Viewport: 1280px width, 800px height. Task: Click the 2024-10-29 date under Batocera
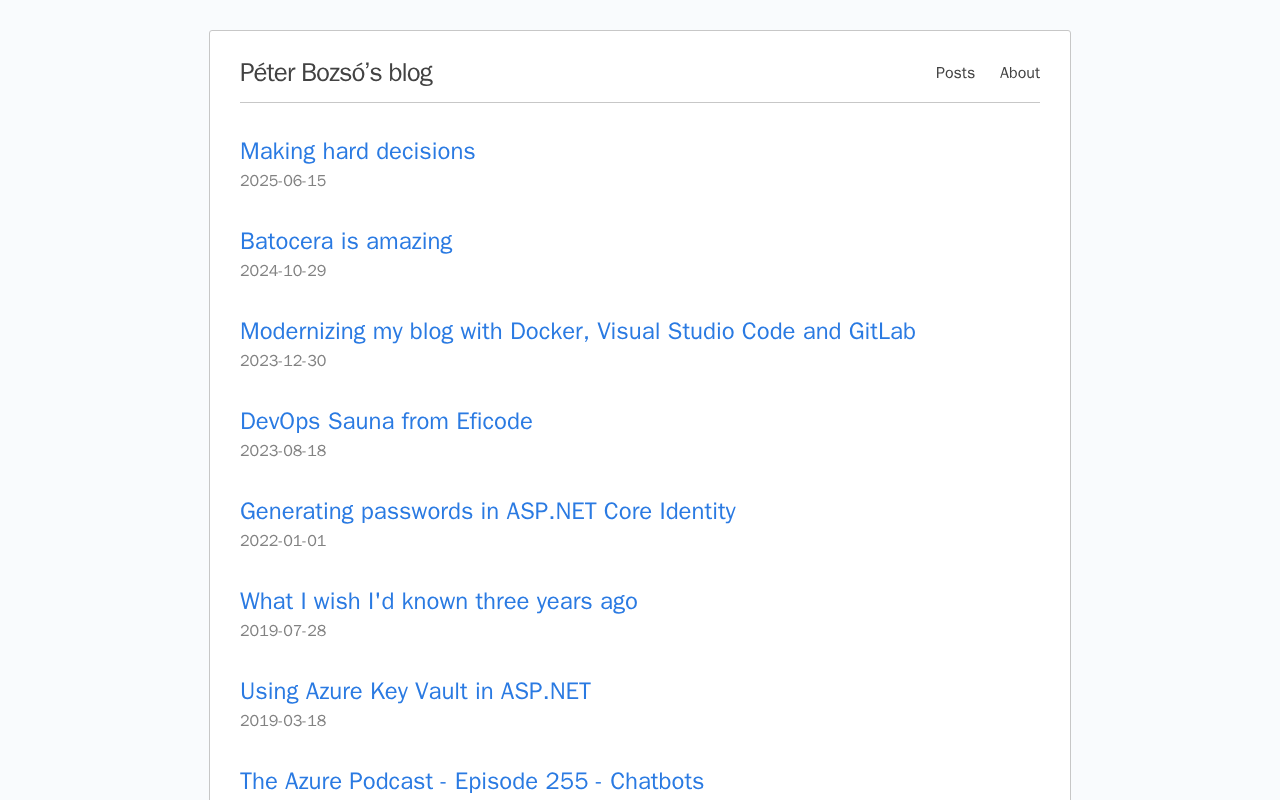[x=283, y=271]
